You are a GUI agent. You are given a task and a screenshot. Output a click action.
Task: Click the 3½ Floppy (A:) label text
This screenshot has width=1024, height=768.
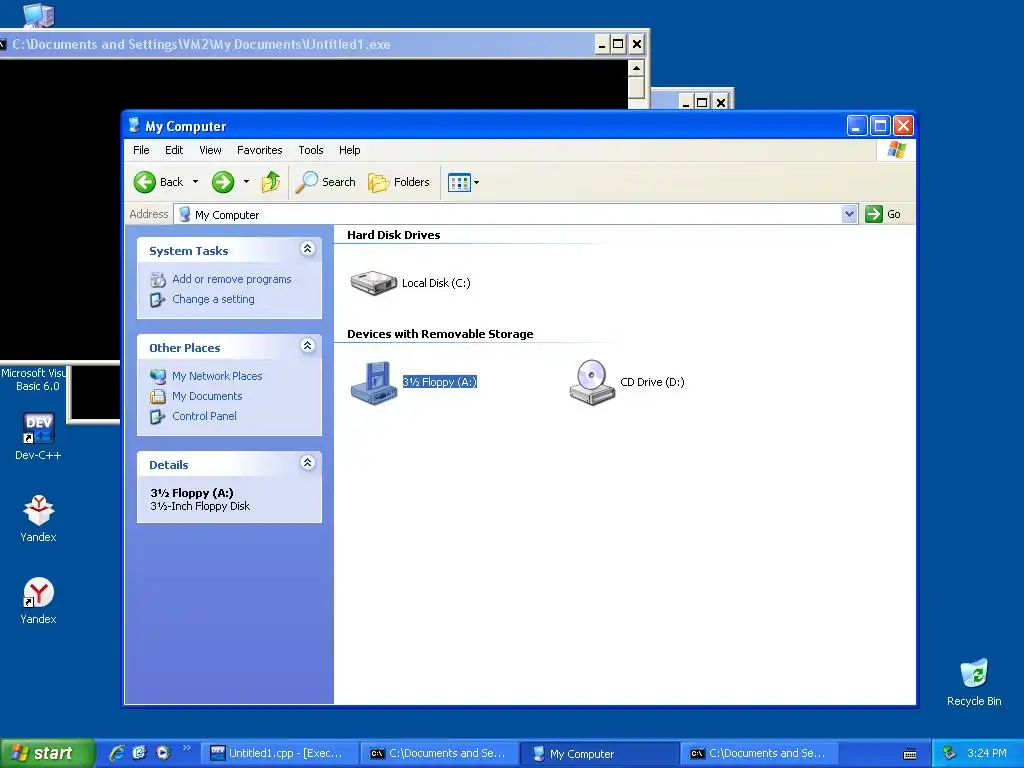[x=440, y=382]
